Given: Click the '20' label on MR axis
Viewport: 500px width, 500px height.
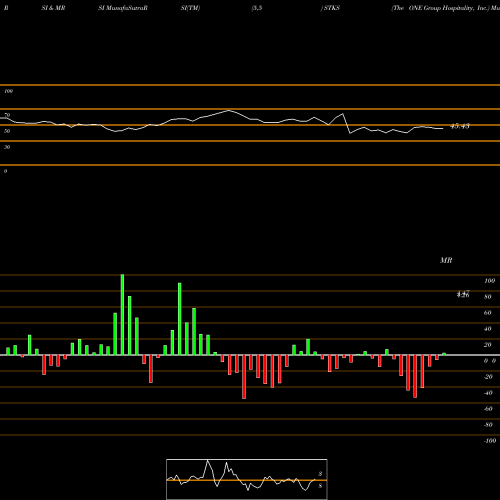Looking at the screenshot, I should coord(488,345).
